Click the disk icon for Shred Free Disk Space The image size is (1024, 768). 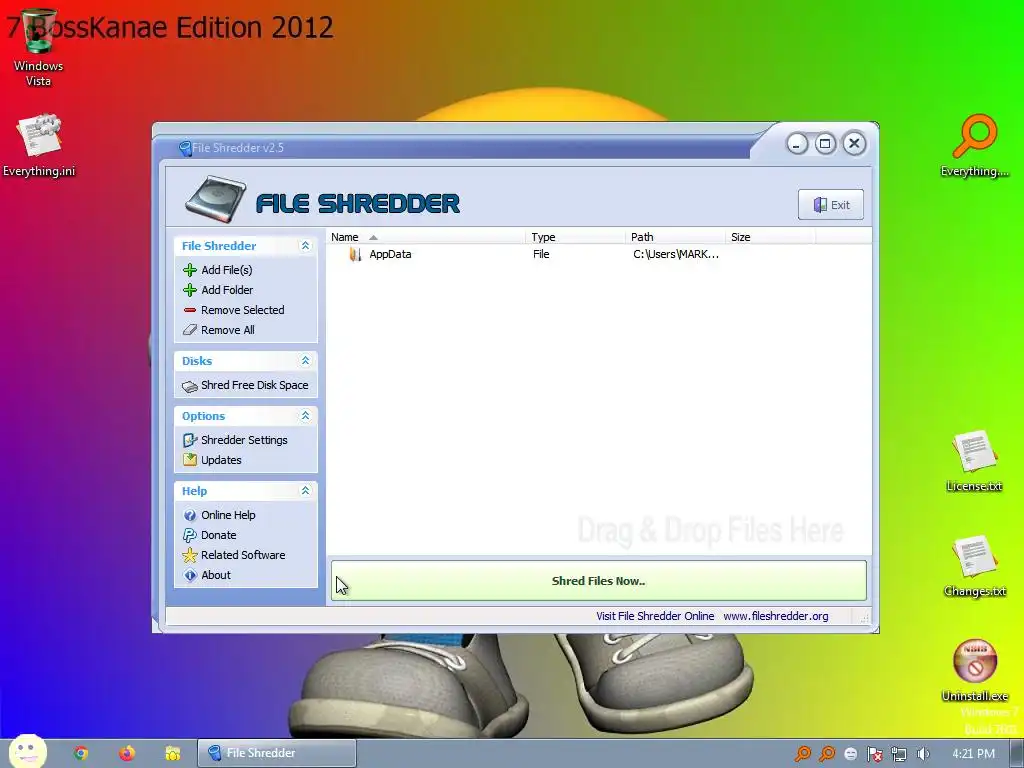click(190, 386)
